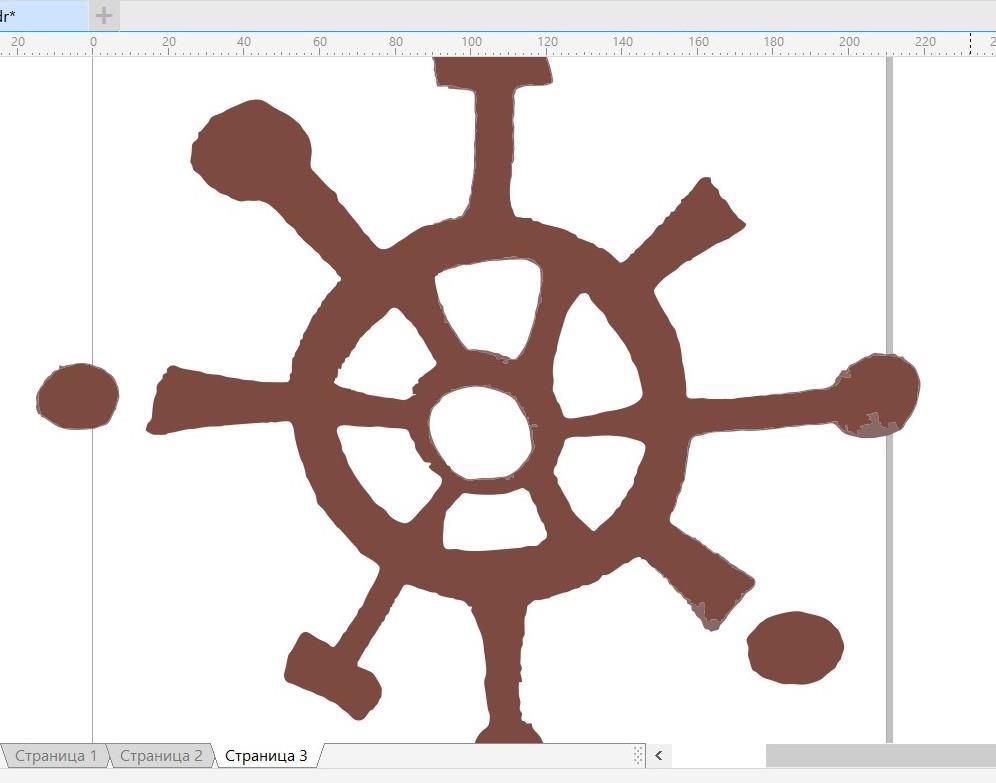The width and height of the screenshot is (996, 783).
Task: Select the active document tab
Action: [43, 15]
